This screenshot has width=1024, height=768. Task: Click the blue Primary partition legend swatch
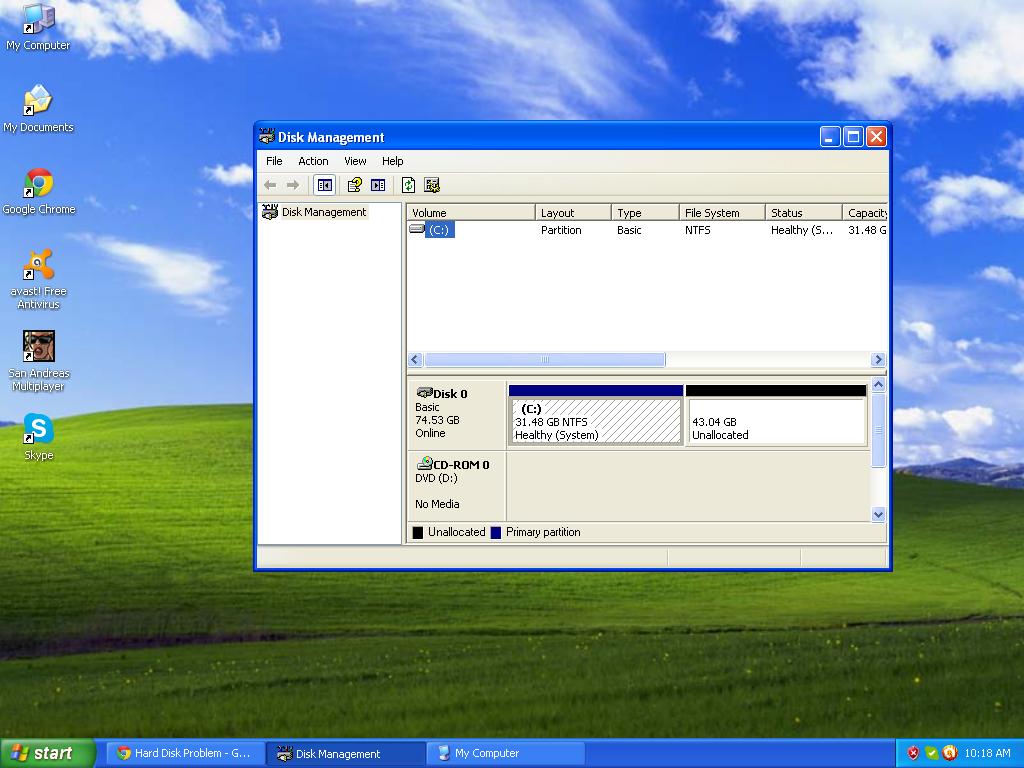coord(496,532)
